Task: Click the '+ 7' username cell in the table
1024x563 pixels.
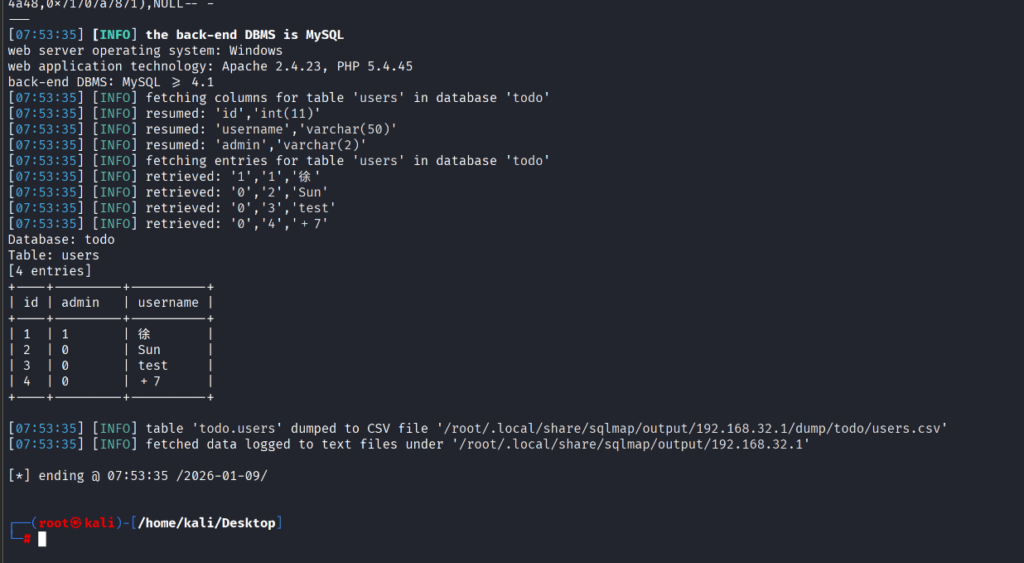Action: [x=150, y=381]
